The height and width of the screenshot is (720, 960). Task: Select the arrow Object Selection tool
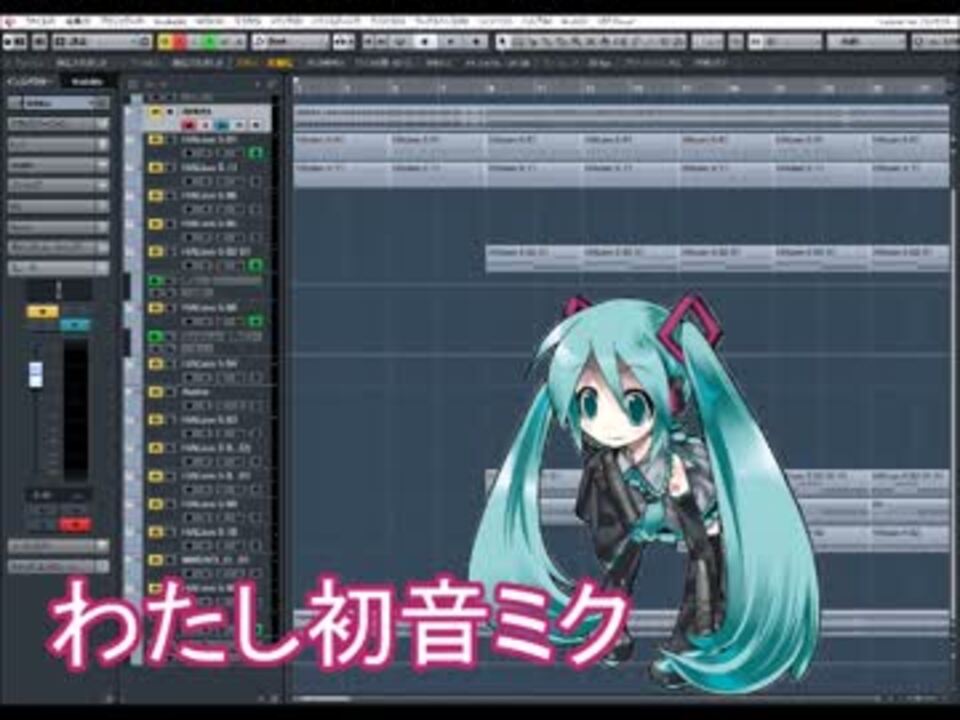click(503, 42)
